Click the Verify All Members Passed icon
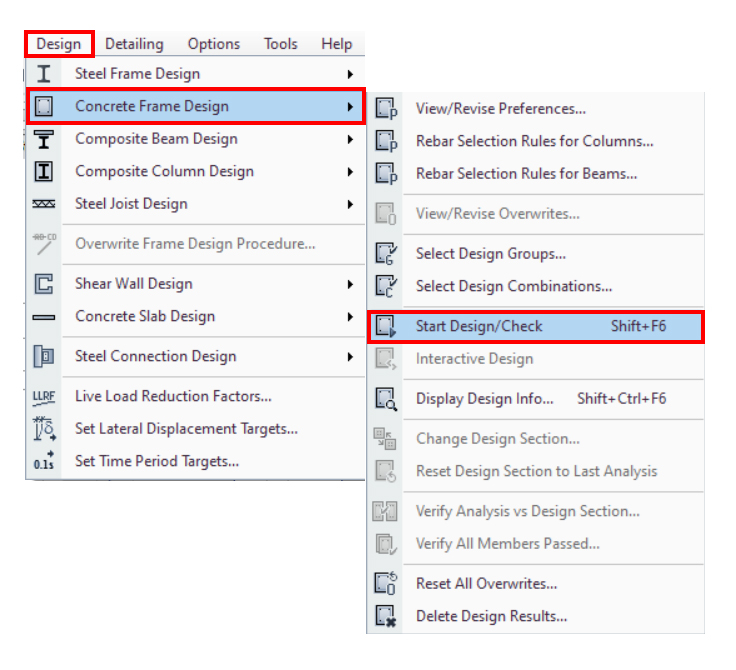736x670 pixels. click(x=386, y=544)
